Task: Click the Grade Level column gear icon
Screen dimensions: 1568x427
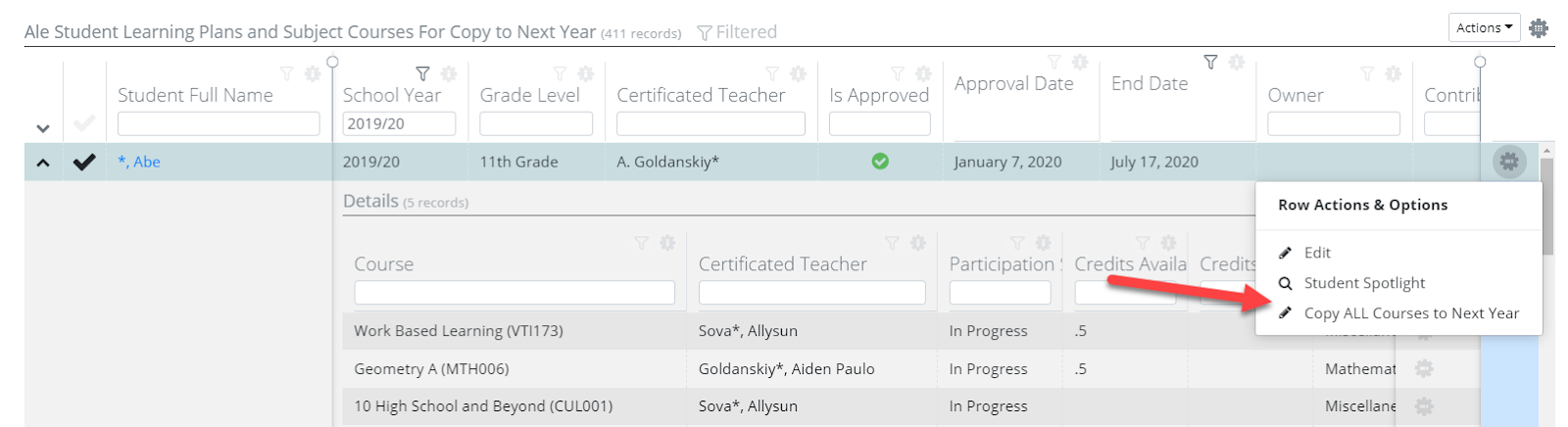Action: (586, 73)
